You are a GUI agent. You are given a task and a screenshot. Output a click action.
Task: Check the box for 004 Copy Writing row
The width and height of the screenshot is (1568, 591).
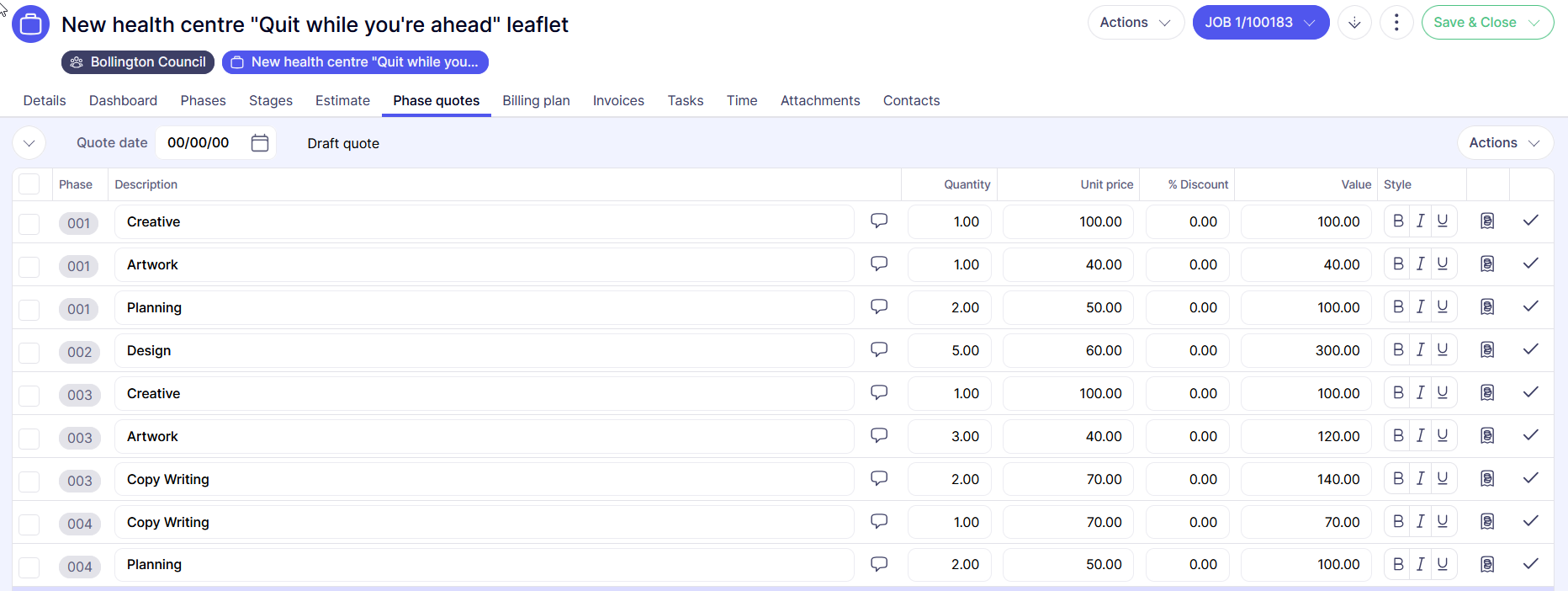pos(29,524)
